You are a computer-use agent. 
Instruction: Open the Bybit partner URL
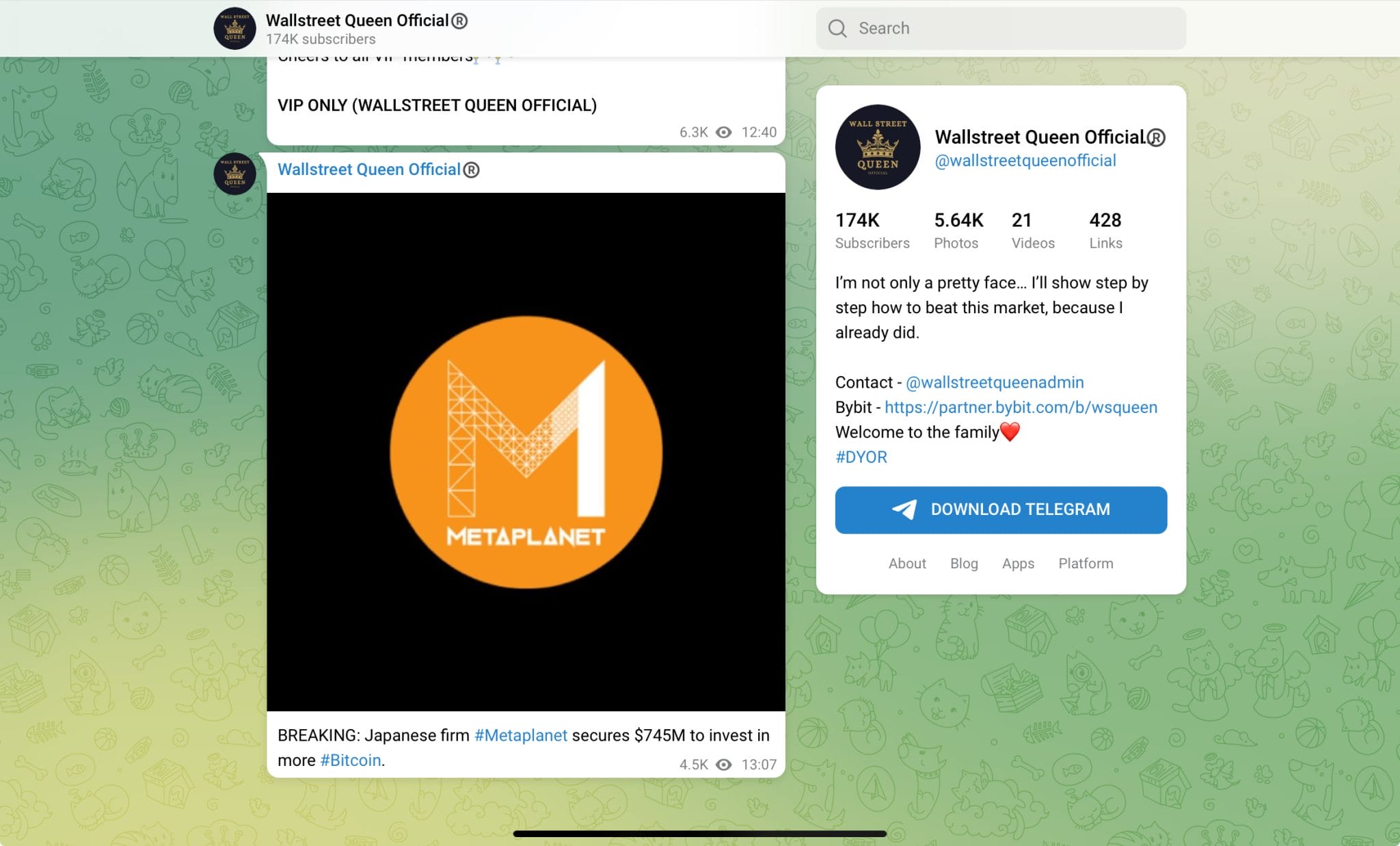click(x=1021, y=407)
